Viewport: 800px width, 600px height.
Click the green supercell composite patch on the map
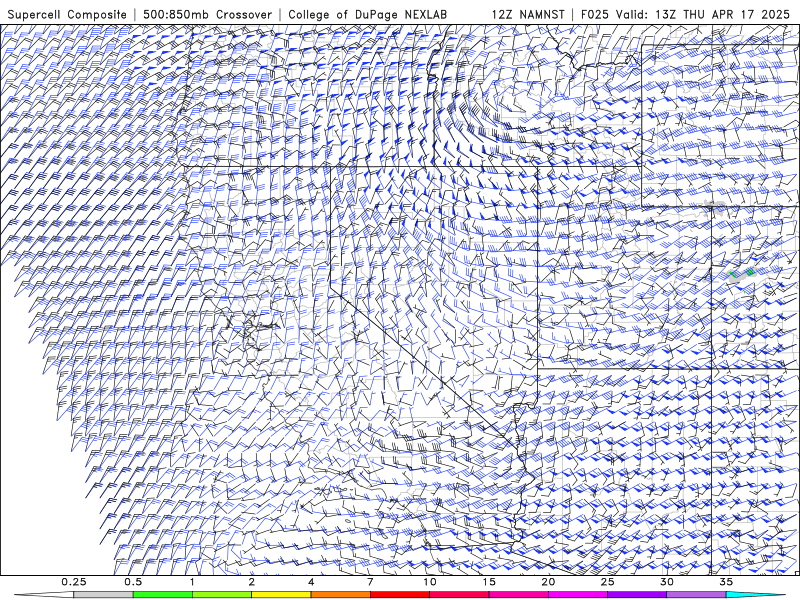click(749, 273)
